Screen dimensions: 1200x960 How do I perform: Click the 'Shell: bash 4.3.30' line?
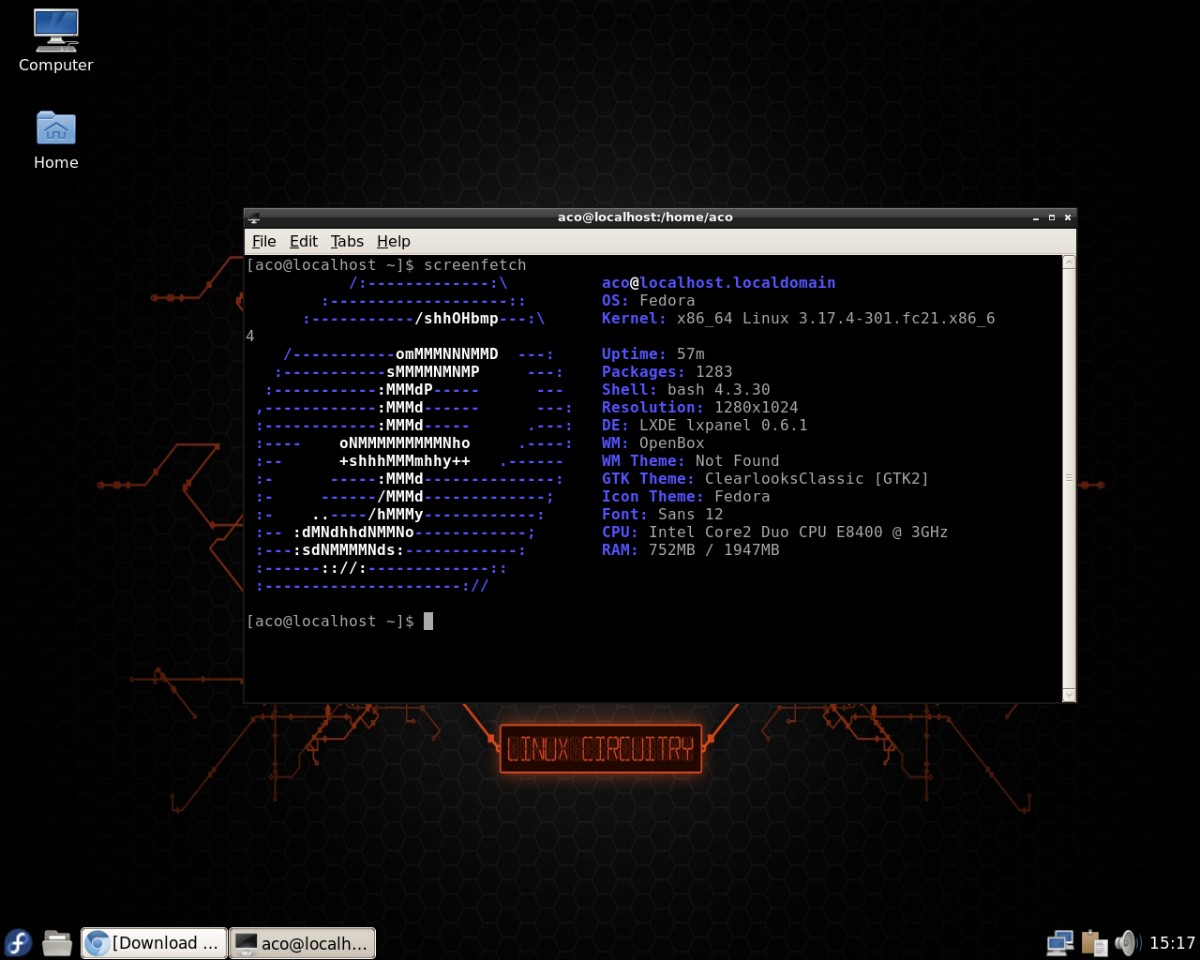pyautogui.click(x=686, y=390)
